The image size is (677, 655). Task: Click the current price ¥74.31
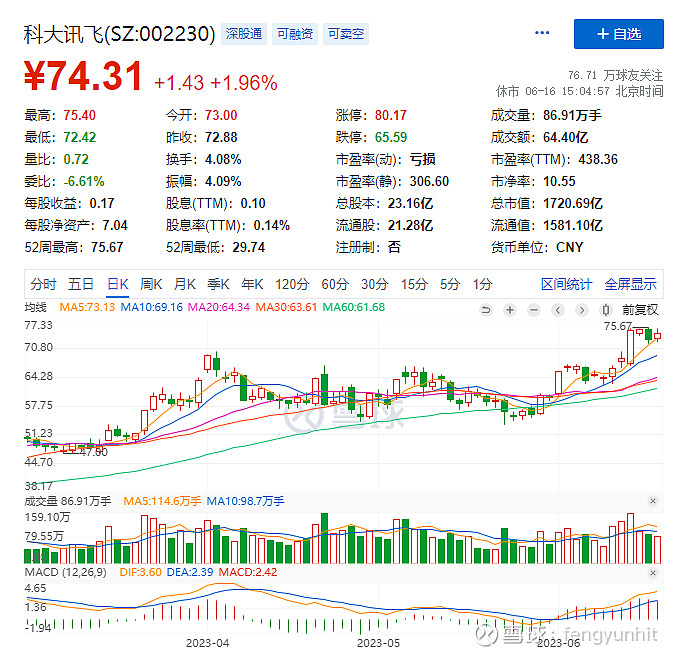[83, 76]
